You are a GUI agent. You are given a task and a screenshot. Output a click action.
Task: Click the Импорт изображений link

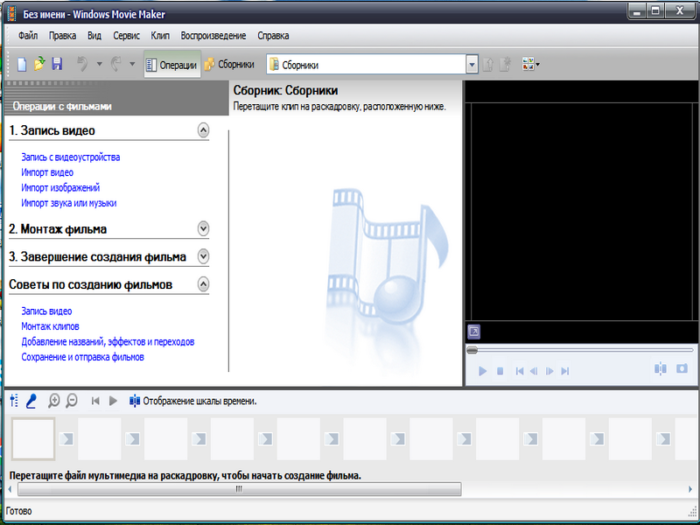coord(60,188)
